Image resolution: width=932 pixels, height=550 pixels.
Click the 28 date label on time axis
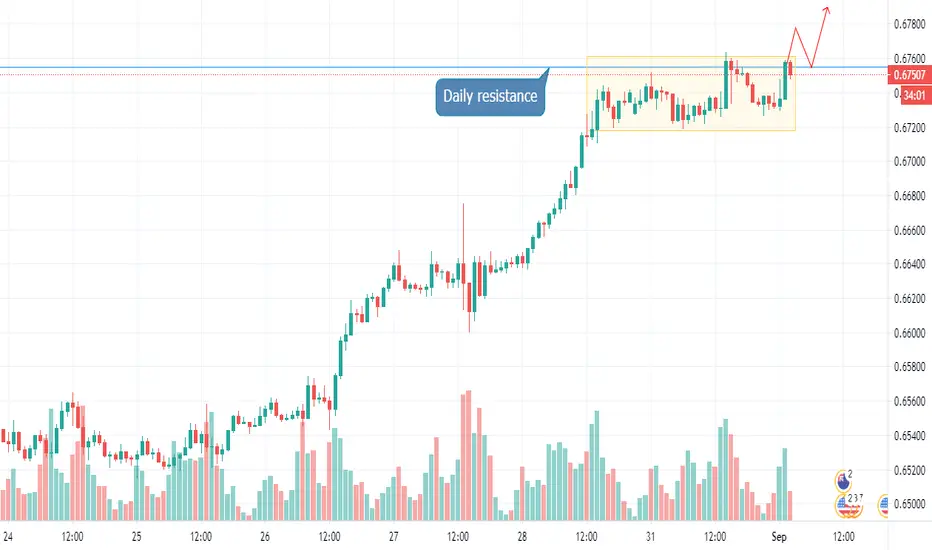tap(522, 536)
